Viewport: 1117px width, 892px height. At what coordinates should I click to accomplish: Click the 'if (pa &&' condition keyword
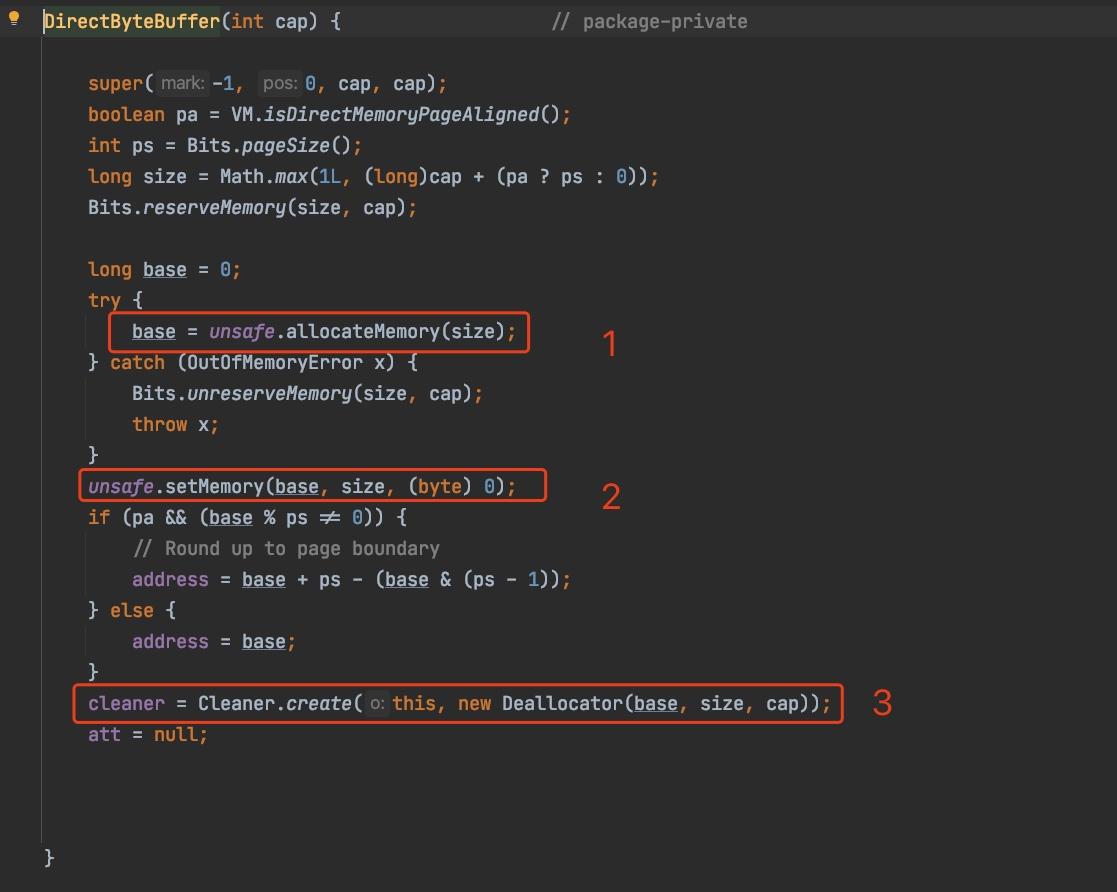(98, 517)
